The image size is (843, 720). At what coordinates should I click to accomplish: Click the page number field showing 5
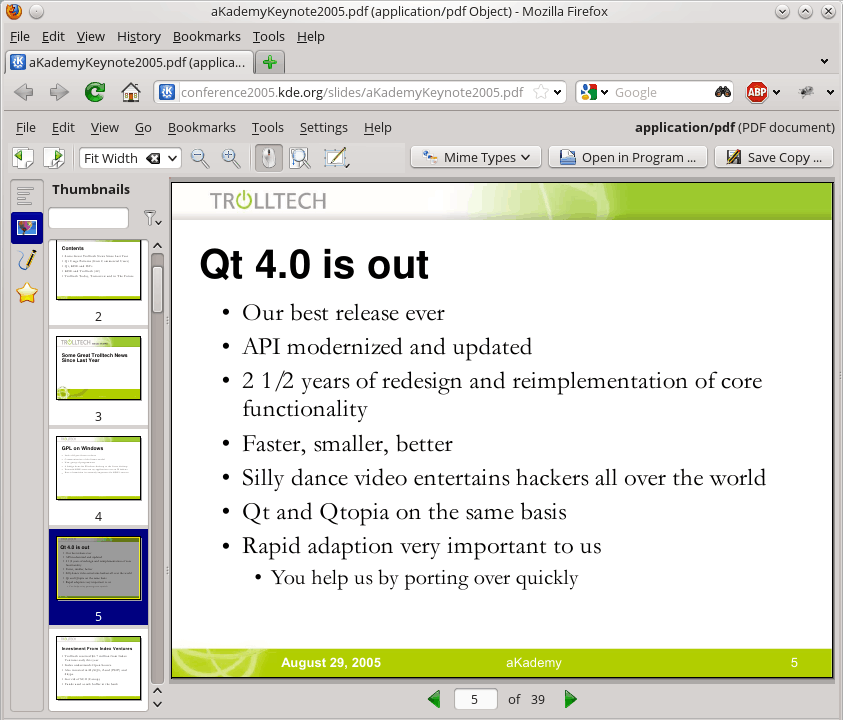coord(475,699)
